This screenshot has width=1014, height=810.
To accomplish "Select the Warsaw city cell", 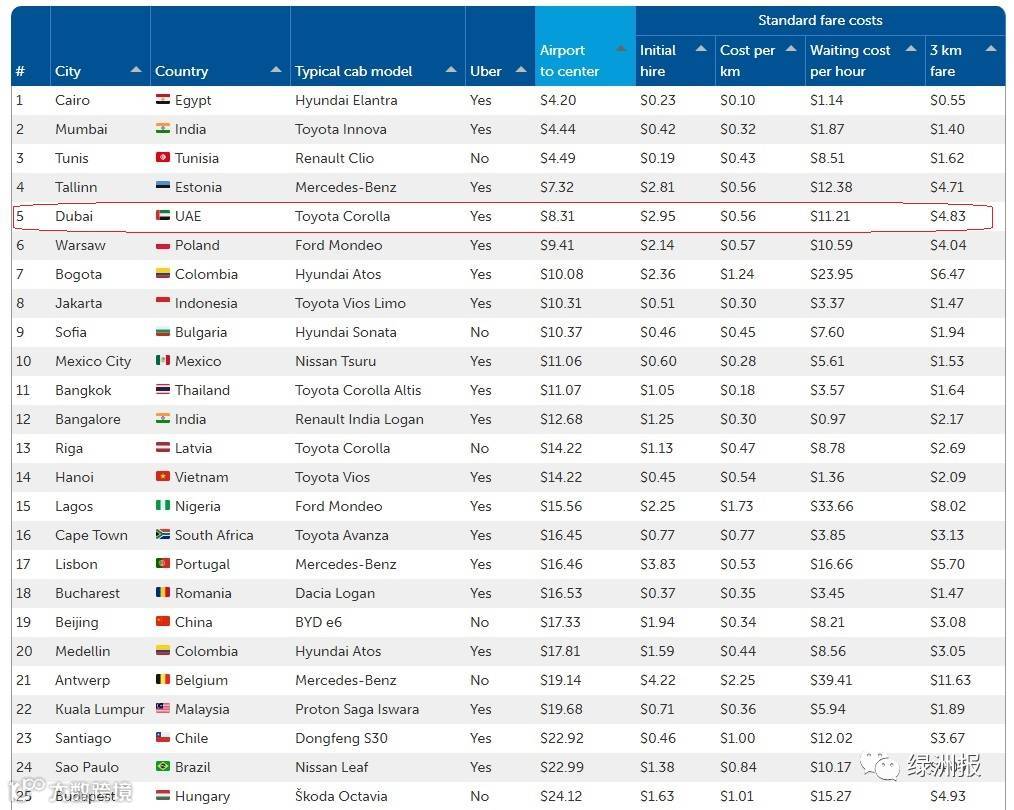I will pyautogui.click(x=80, y=245).
